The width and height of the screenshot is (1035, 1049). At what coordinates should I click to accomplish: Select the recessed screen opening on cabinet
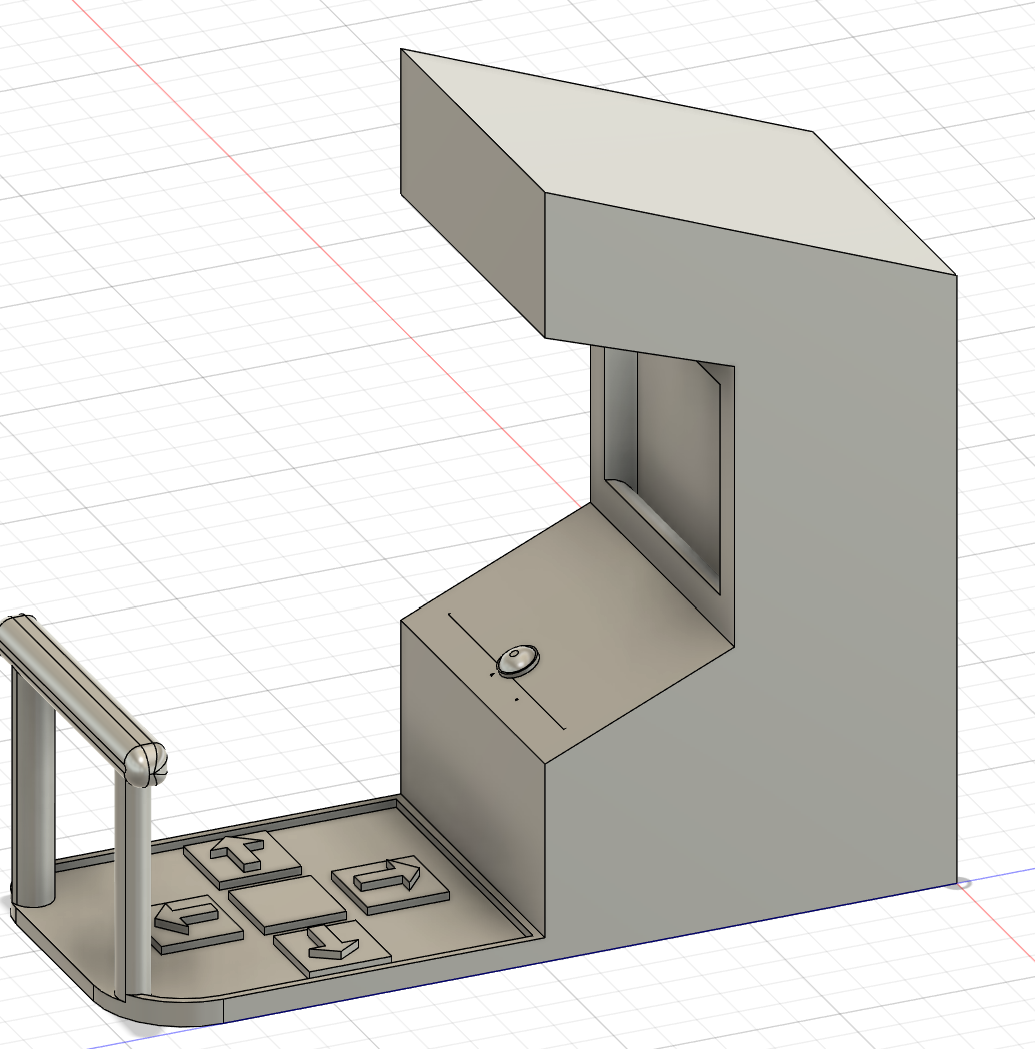(x=661, y=468)
